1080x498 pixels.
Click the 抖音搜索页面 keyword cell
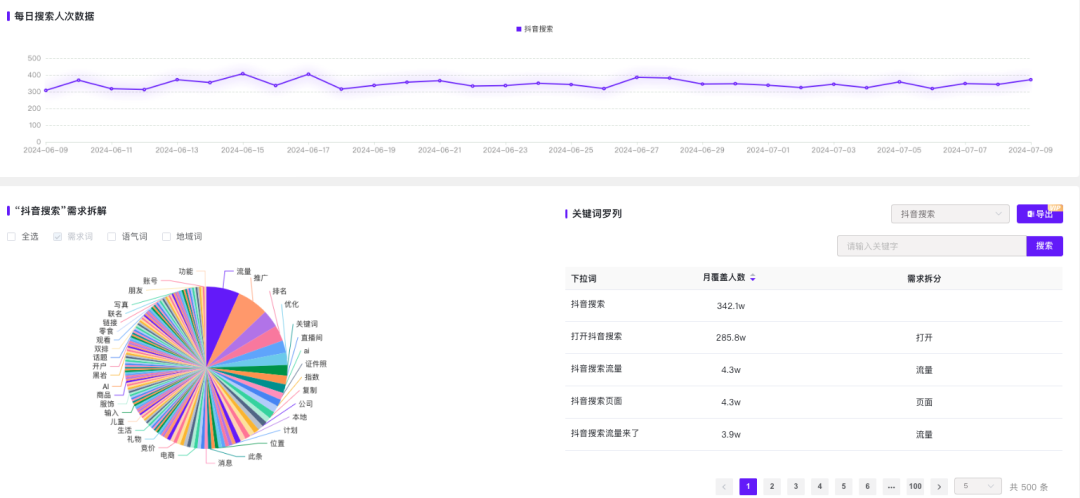596,401
